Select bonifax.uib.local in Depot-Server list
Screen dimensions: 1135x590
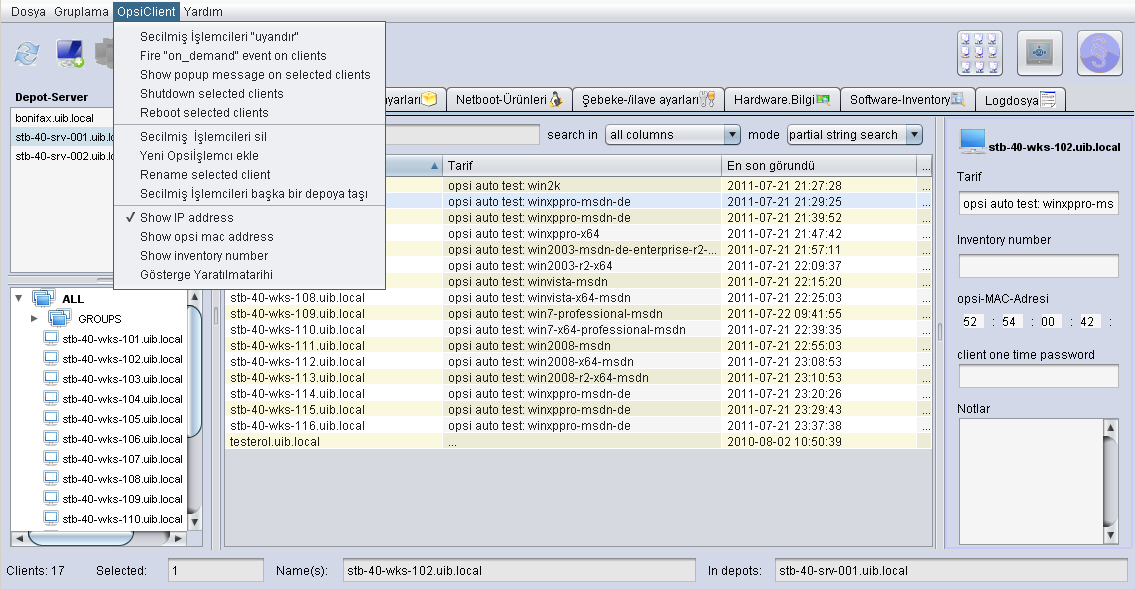click(x=55, y=118)
